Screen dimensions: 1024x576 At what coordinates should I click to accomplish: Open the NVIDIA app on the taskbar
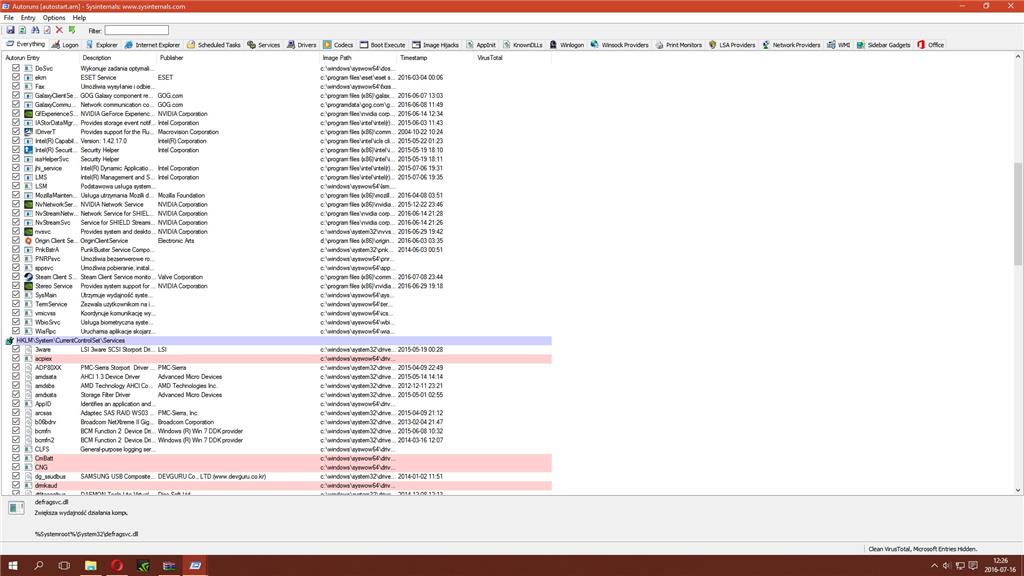coord(143,566)
